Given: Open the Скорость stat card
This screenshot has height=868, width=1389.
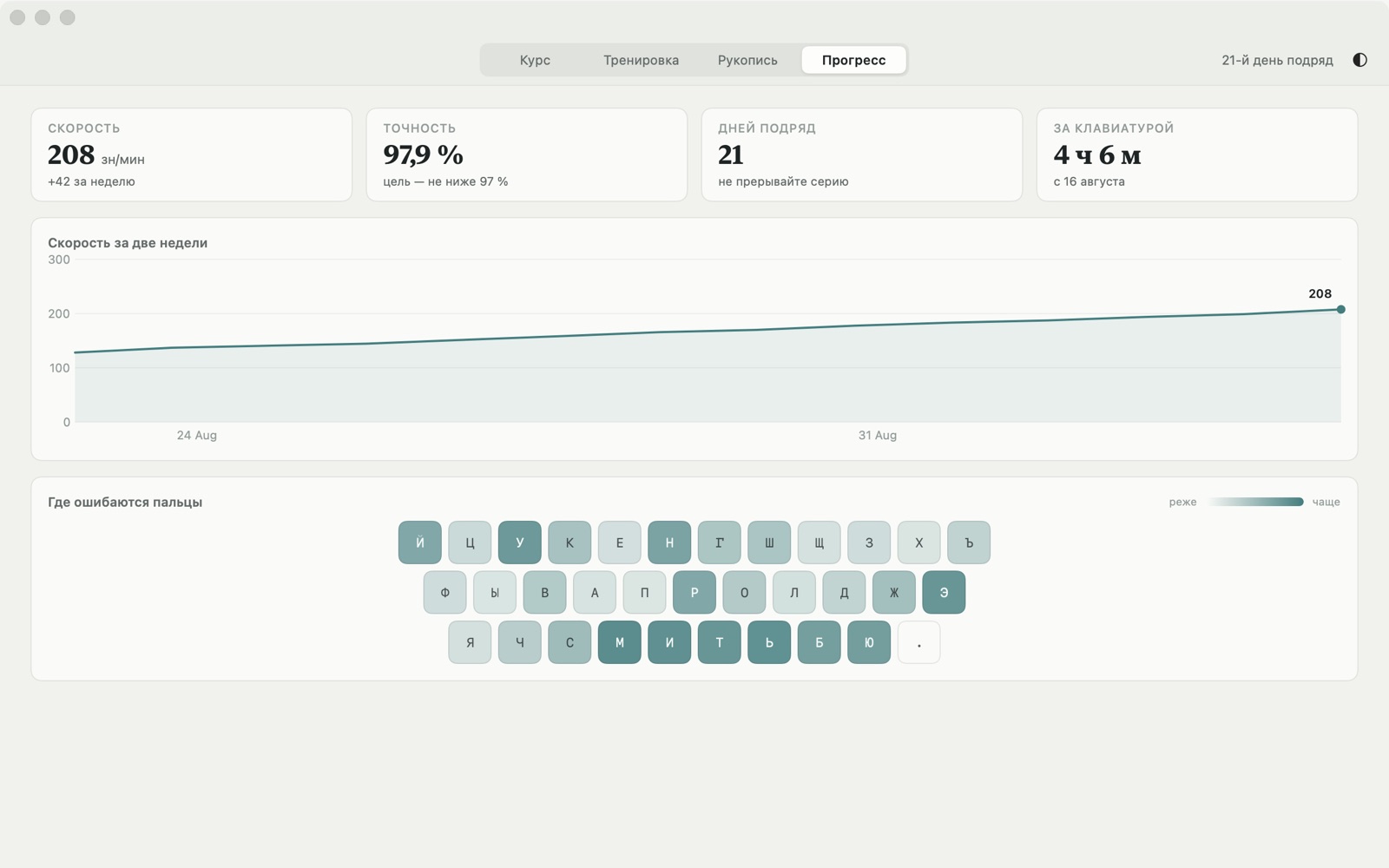Looking at the screenshot, I should [x=192, y=155].
